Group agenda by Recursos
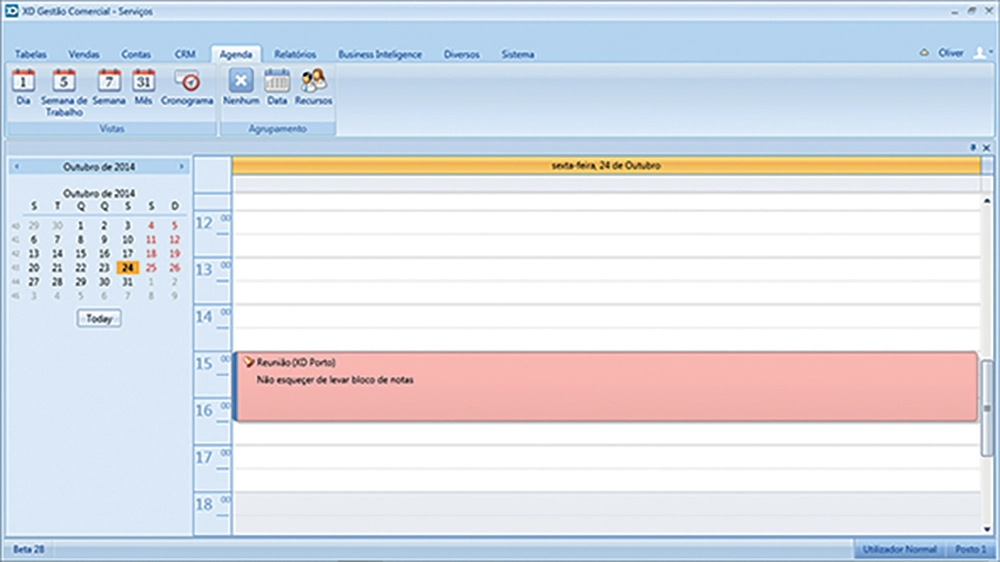1000x562 pixels. click(x=314, y=88)
